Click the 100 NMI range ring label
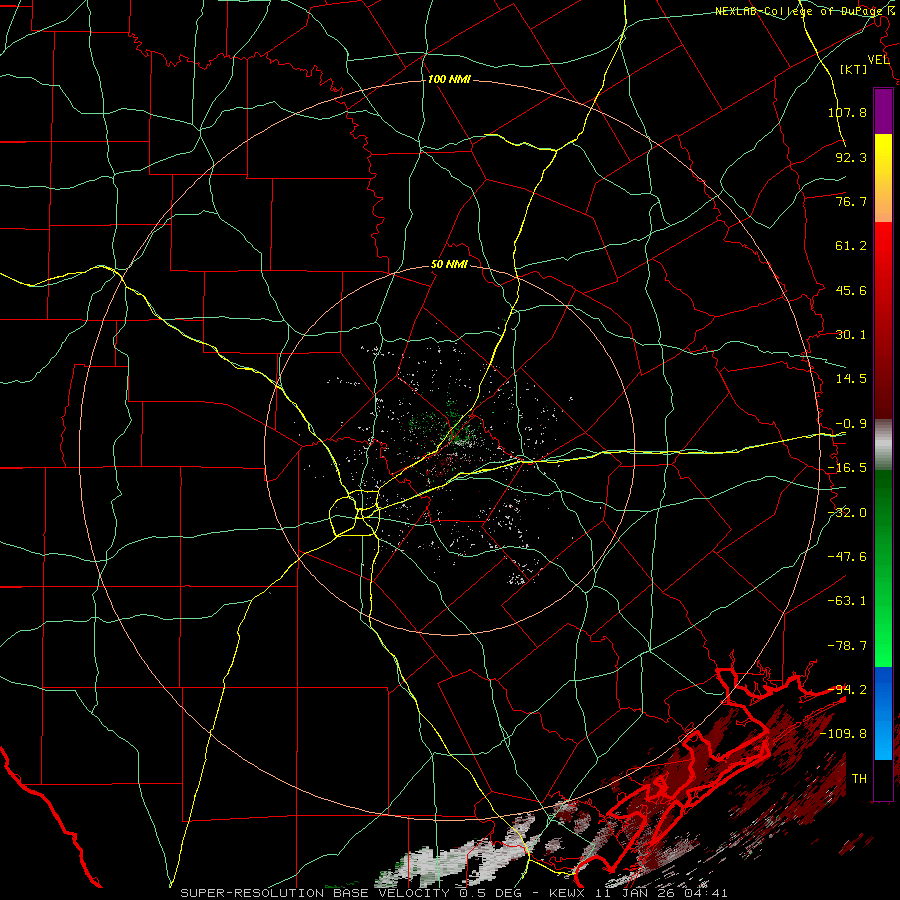Image resolution: width=900 pixels, height=900 pixels. point(449,79)
